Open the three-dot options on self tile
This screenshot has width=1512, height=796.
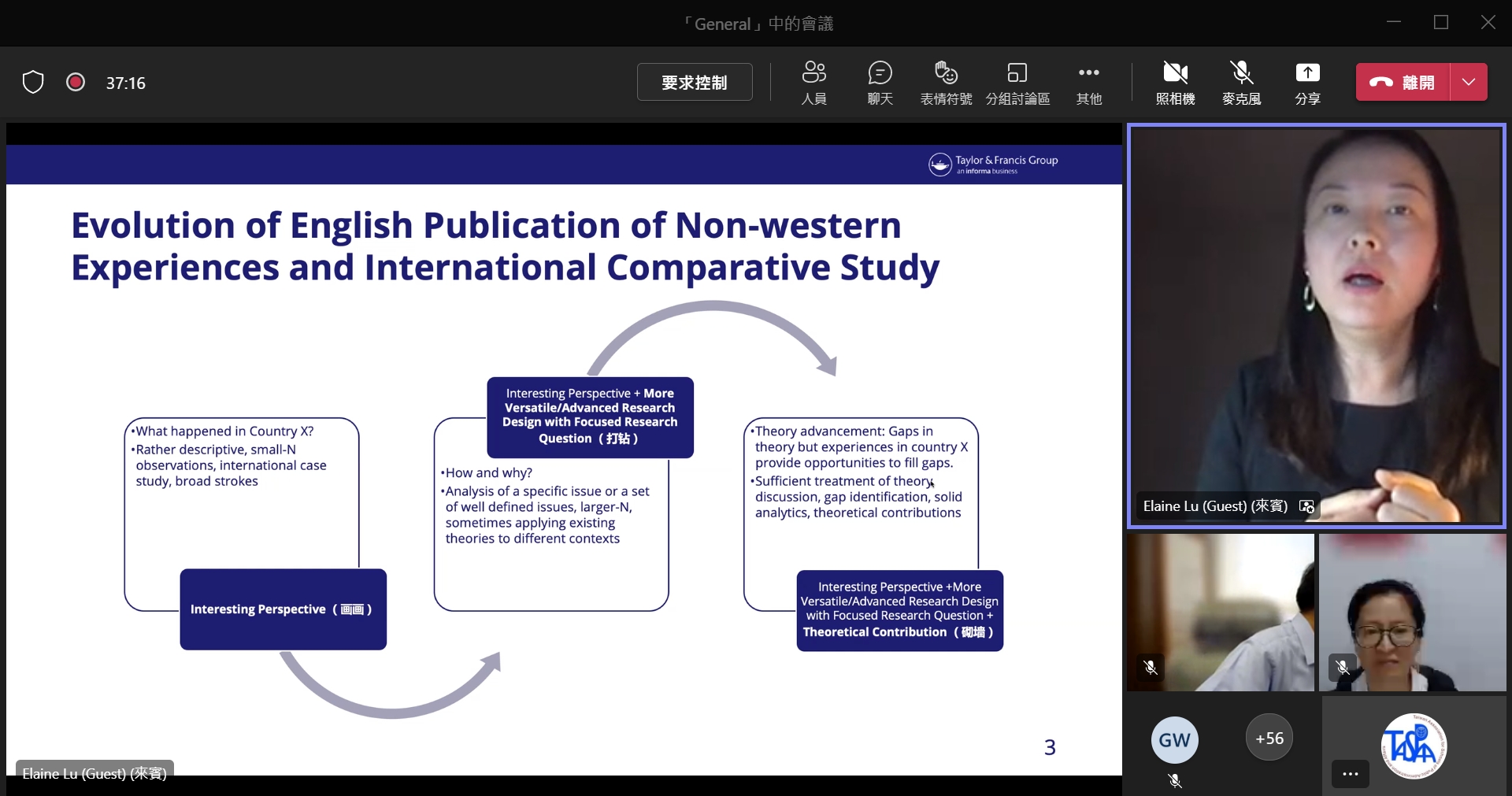(1350, 774)
